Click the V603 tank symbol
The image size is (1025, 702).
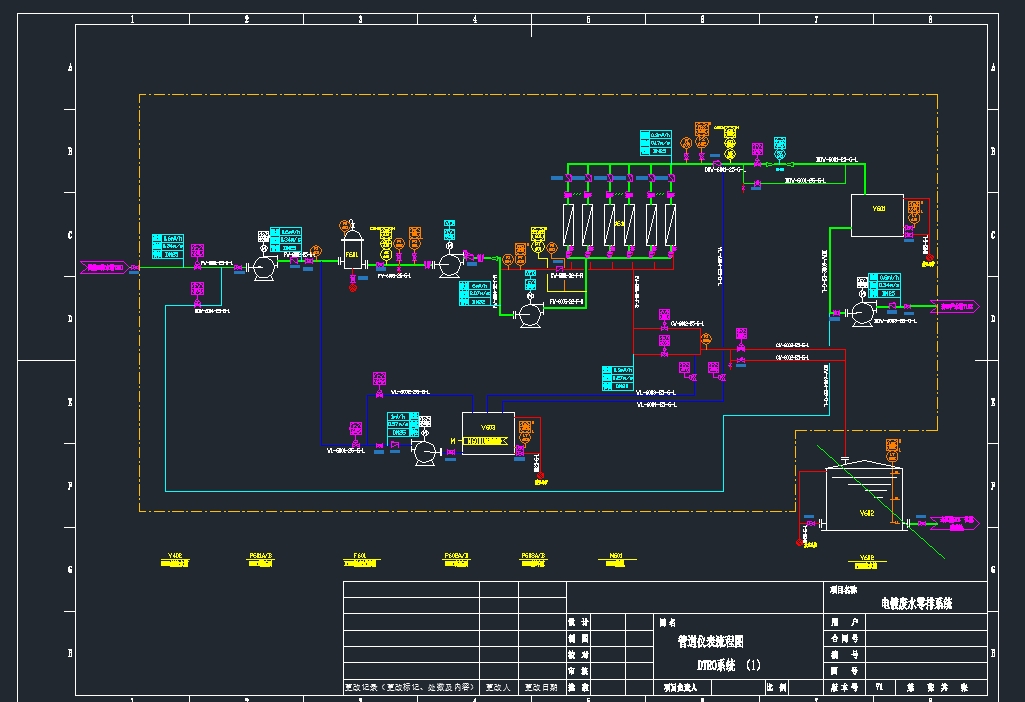[x=488, y=432]
